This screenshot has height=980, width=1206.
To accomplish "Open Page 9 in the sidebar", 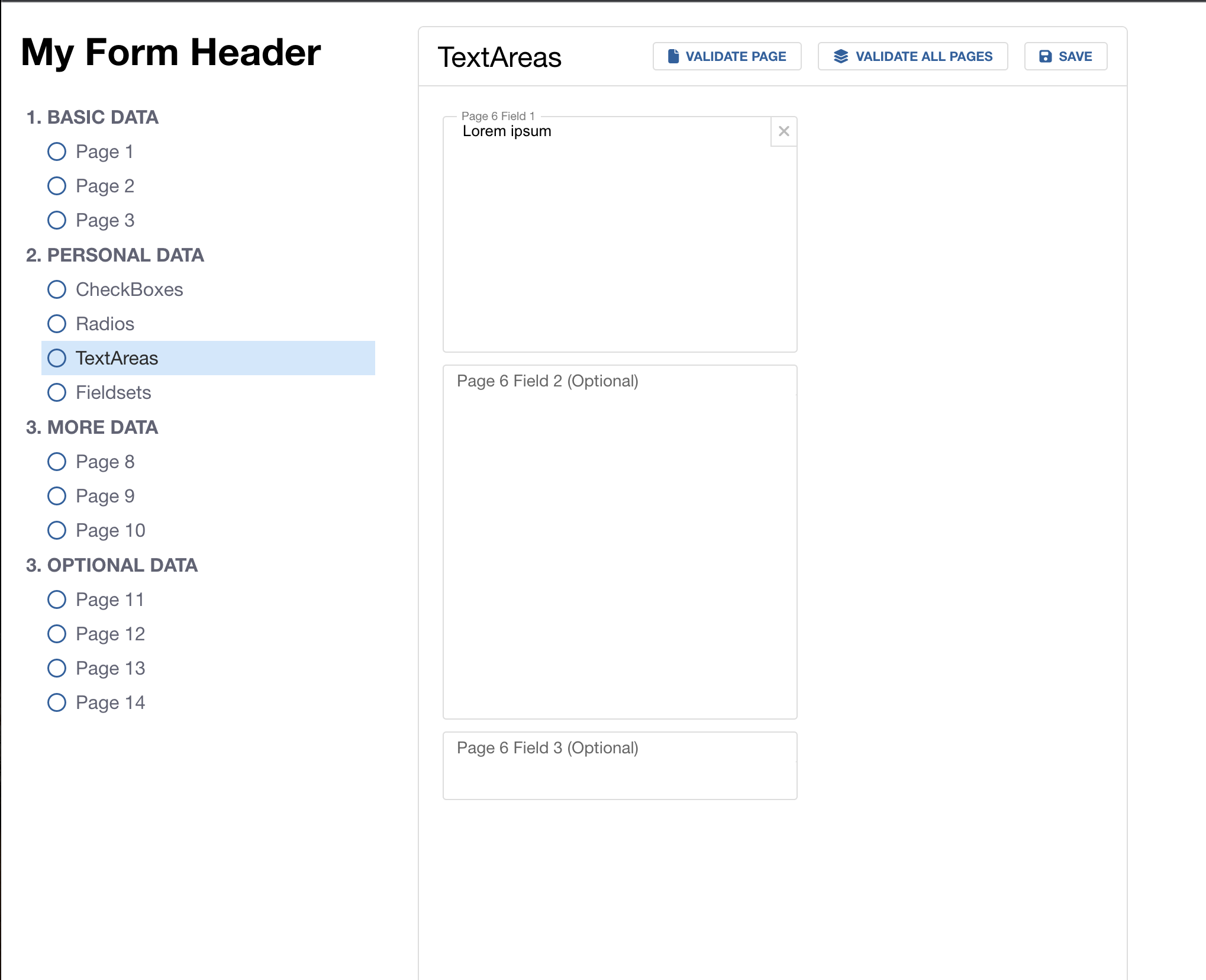I will [208, 496].
